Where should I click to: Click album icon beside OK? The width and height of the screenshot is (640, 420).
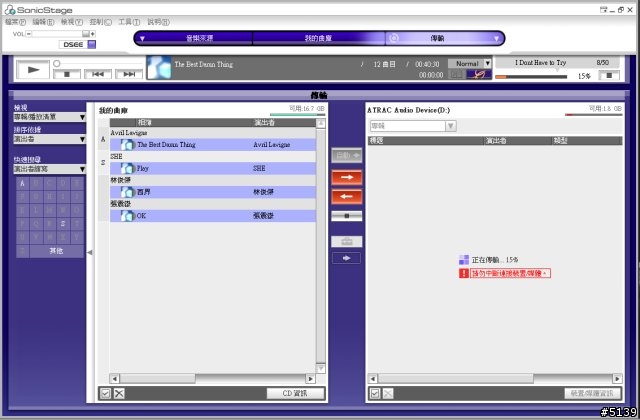pyautogui.click(x=128, y=216)
